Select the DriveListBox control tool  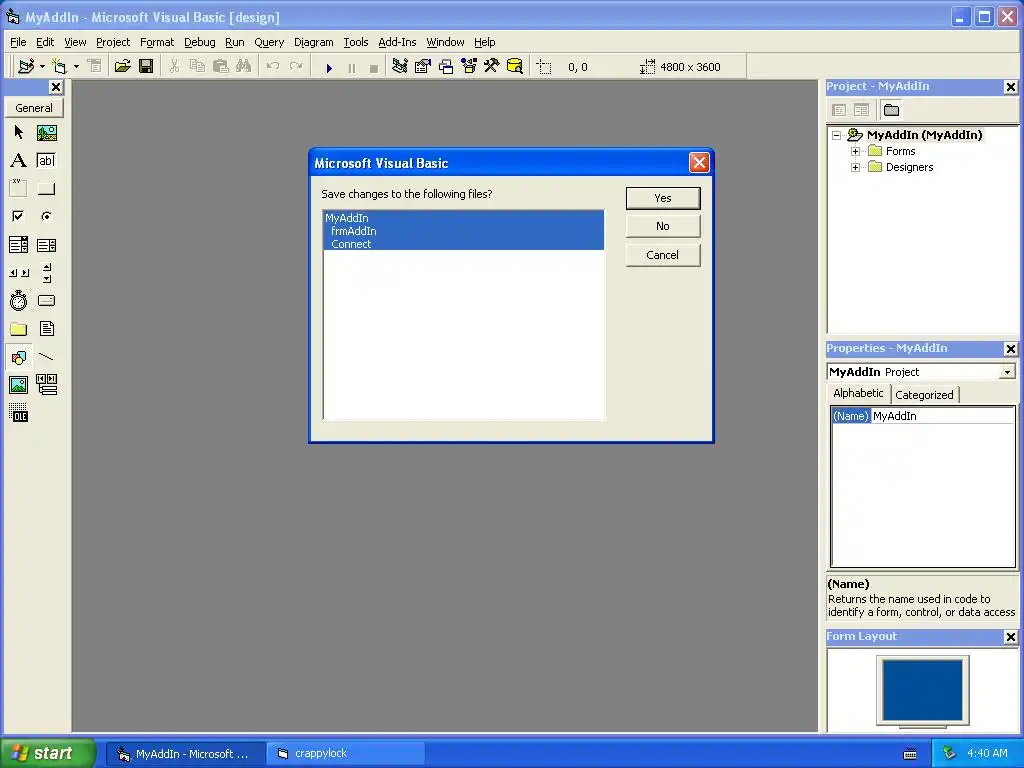click(46, 300)
